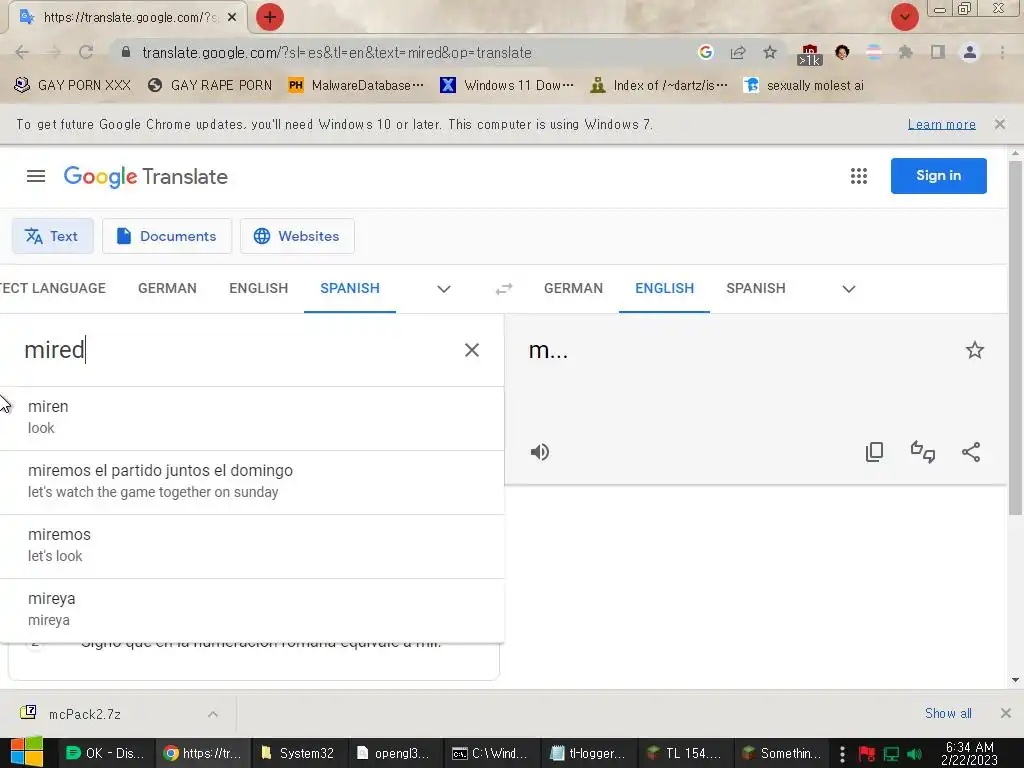The height and width of the screenshot is (768, 1024).
Task: Open the Extensions puzzle icon
Action: [x=905, y=52]
